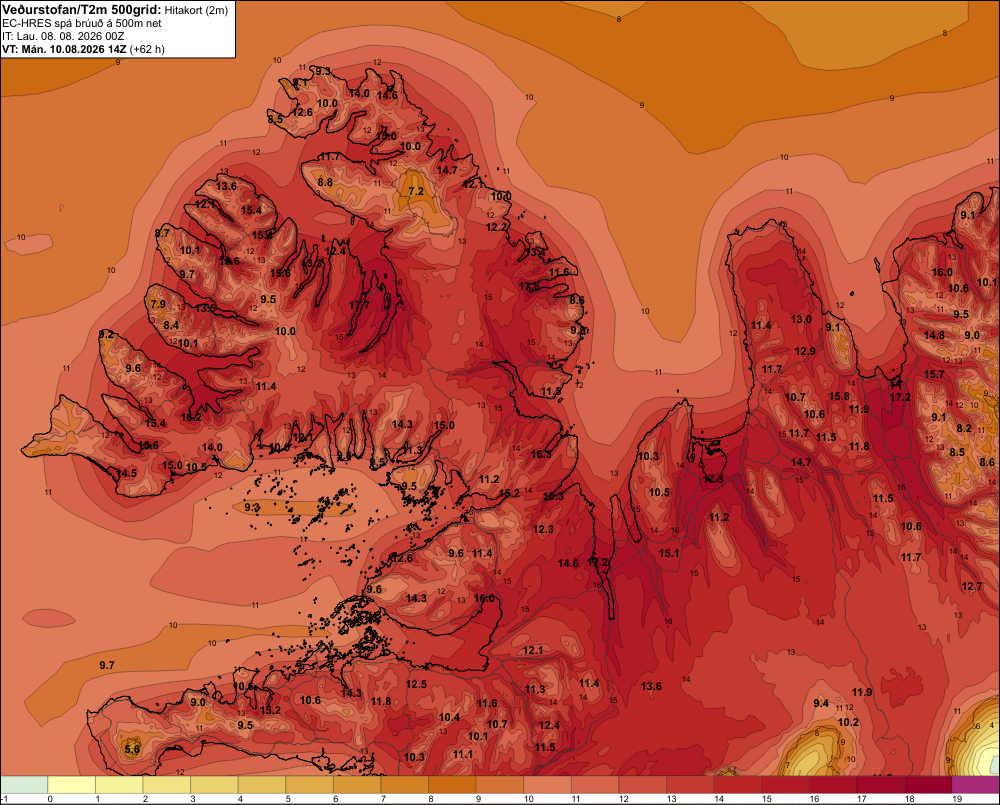The height and width of the screenshot is (805, 1000).
Task: Click the -1 degree pale green legend swatch
Action: (25, 784)
